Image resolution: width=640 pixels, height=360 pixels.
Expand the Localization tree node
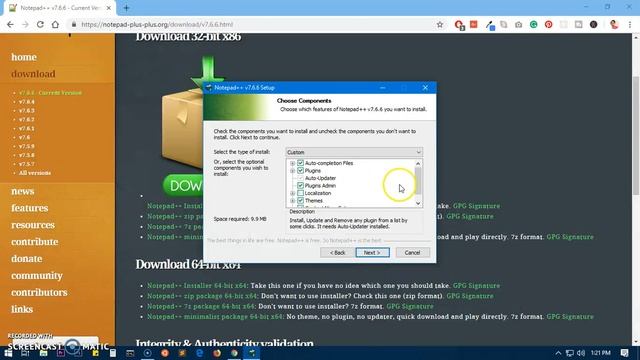point(292,193)
